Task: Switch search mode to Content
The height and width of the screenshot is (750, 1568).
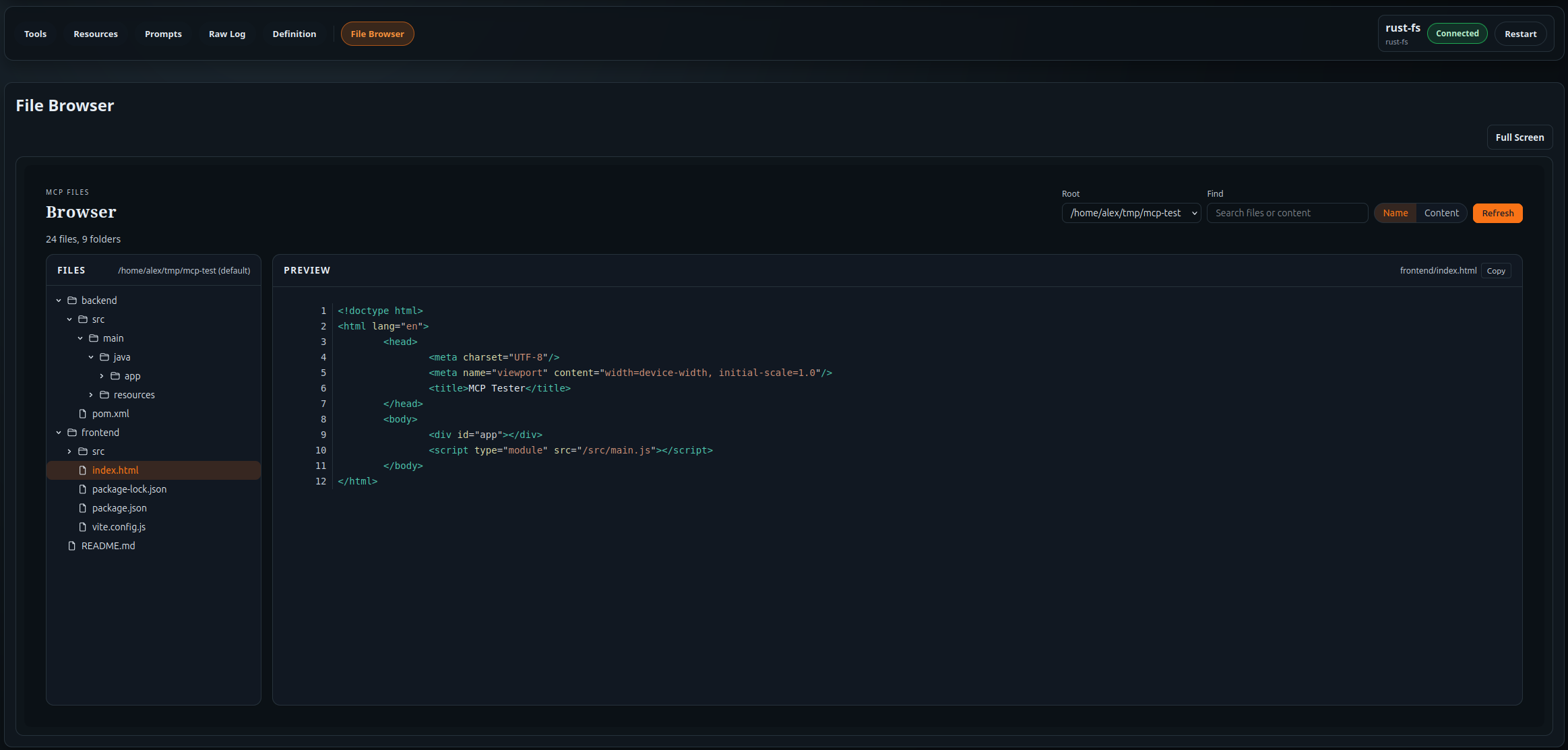Action: [1441, 212]
